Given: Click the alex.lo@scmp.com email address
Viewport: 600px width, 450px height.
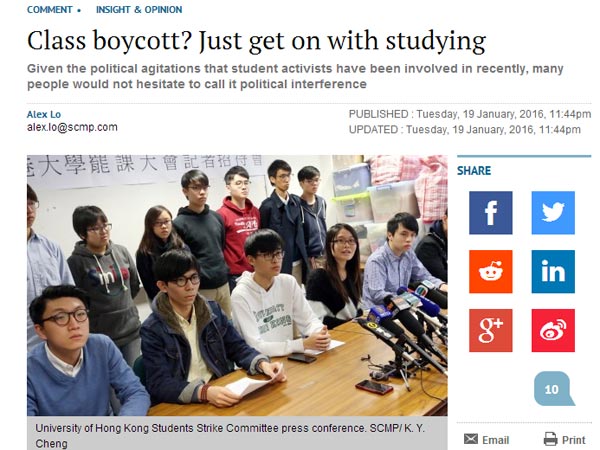Looking at the screenshot, I should pyautogui.click(x=72, y=127).
